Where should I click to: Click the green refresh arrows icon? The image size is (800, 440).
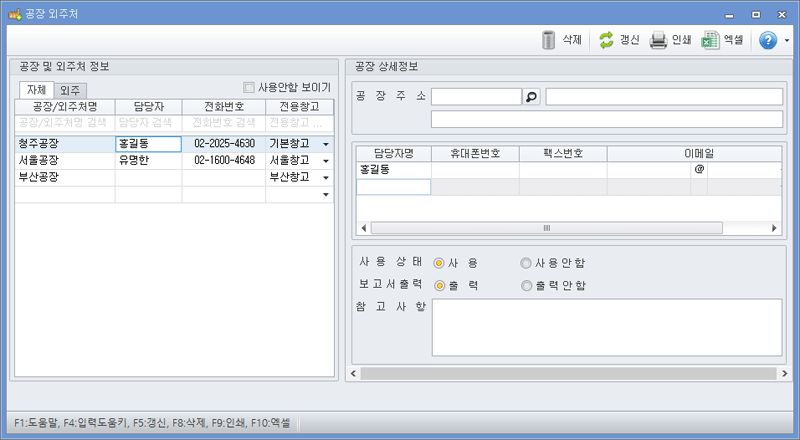coord(606,40)
